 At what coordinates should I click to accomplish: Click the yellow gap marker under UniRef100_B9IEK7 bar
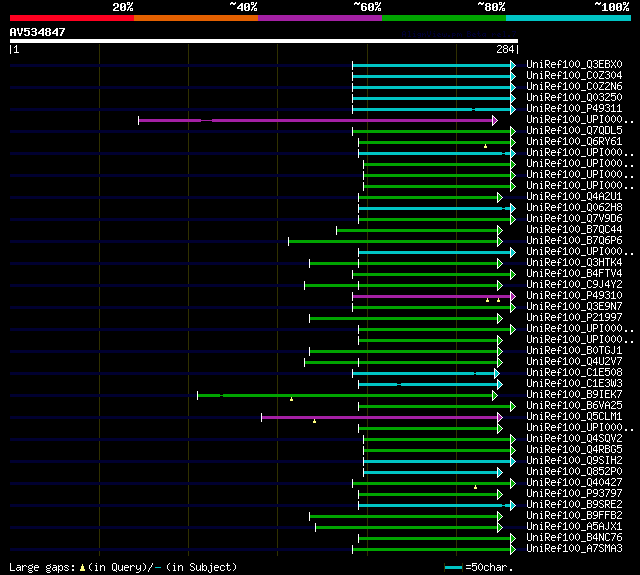(291, 399)
